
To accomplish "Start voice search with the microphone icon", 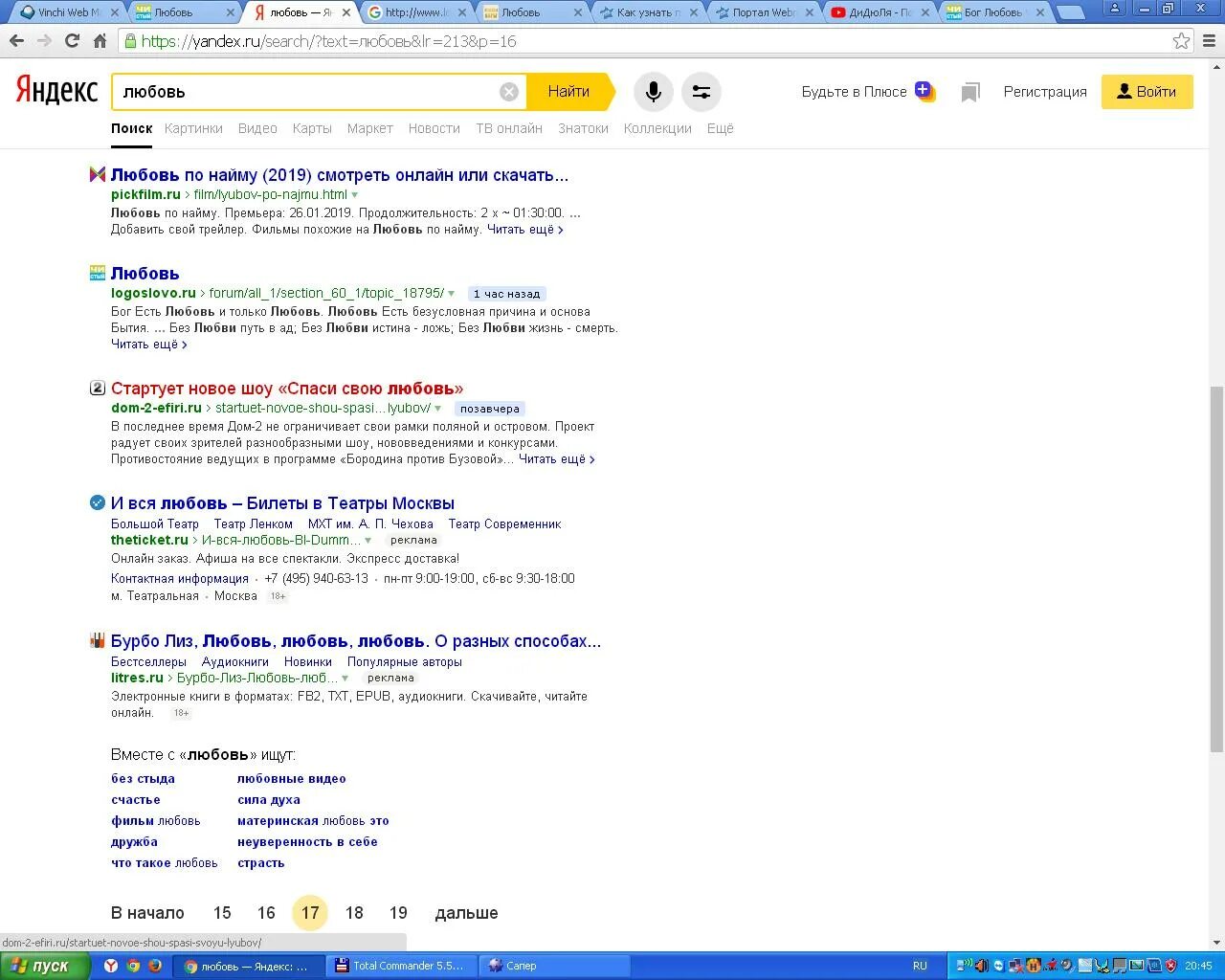I will coord(653,92).
